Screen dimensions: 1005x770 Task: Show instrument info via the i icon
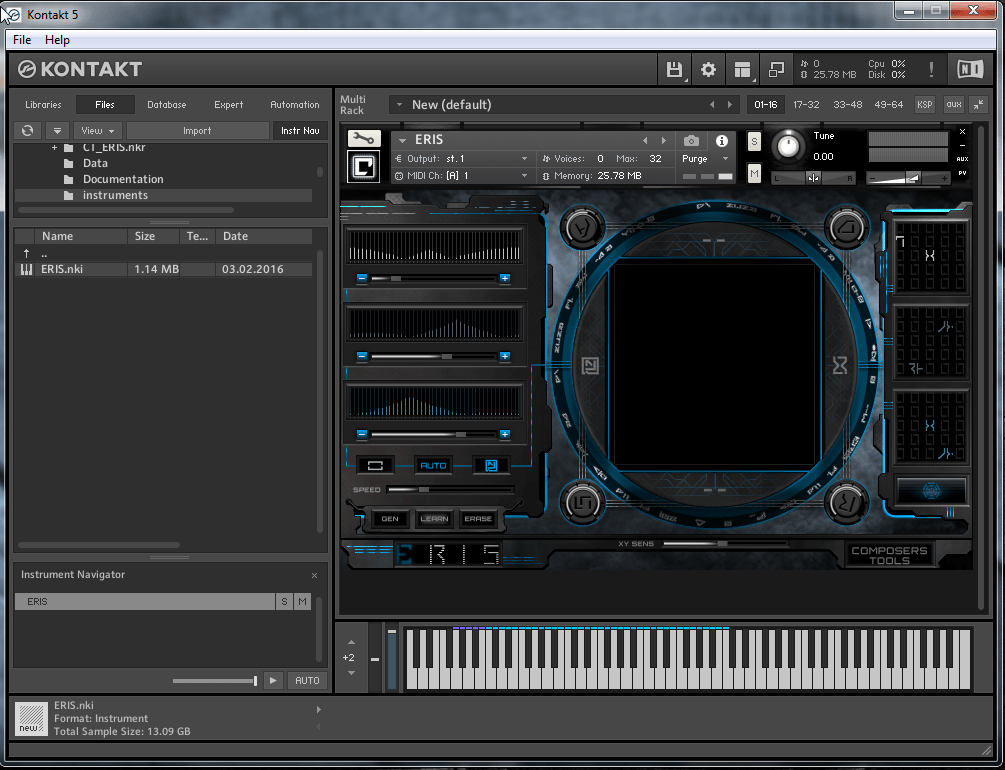(722, 140)
